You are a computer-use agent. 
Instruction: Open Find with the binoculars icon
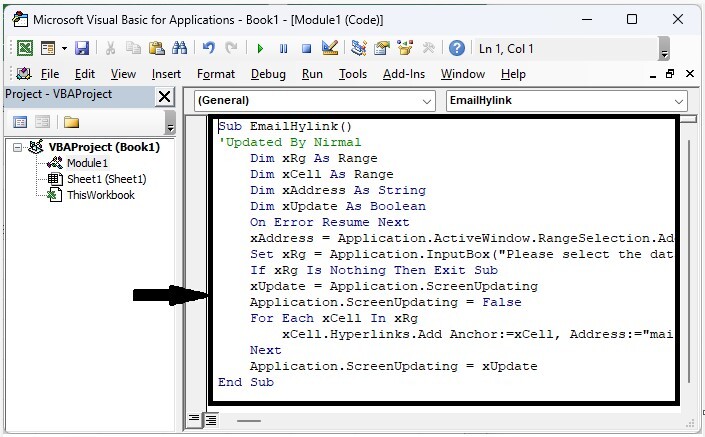click(x=179, y=48)
